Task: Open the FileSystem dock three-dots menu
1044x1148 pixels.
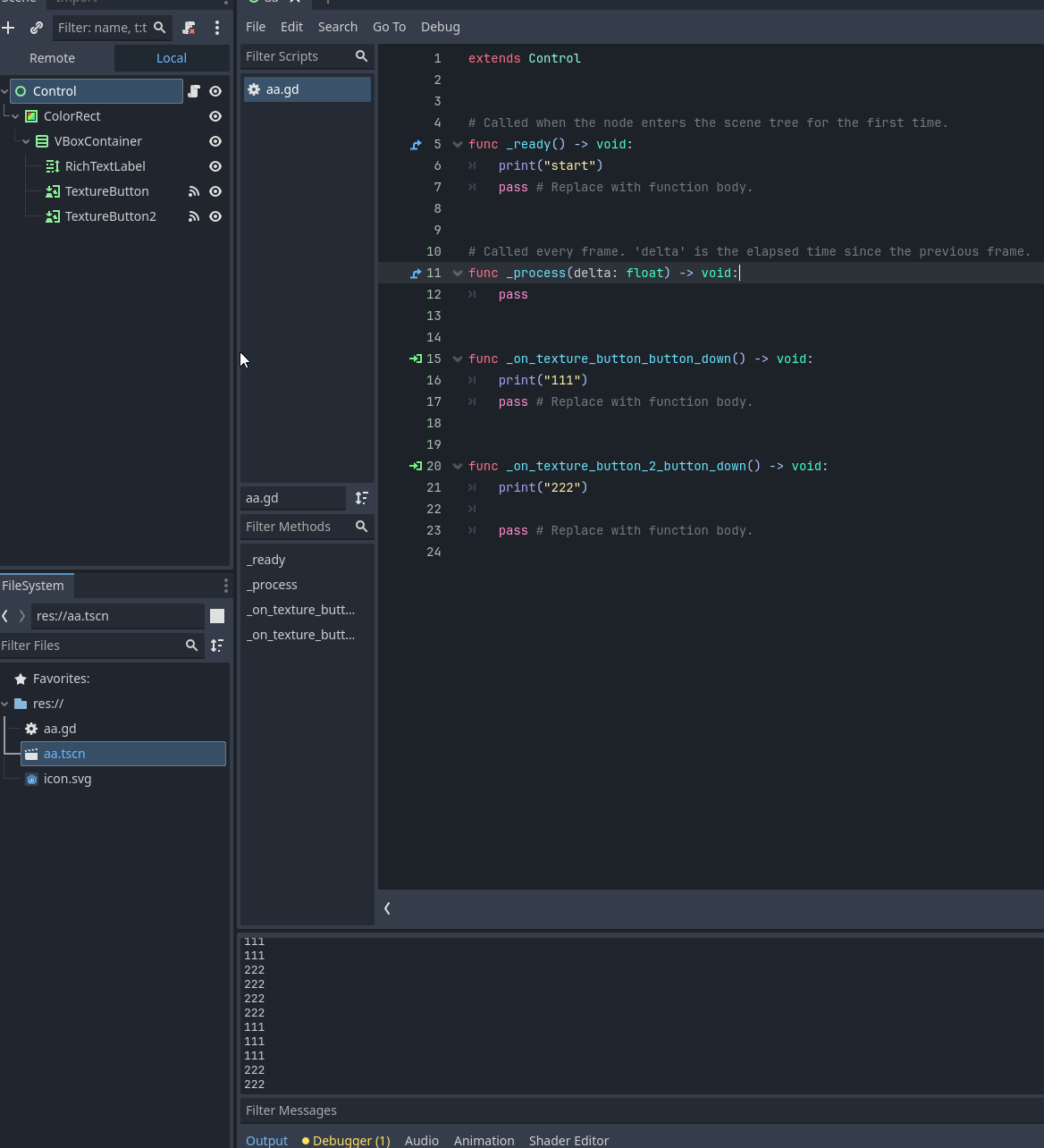Action: [225, 586]
